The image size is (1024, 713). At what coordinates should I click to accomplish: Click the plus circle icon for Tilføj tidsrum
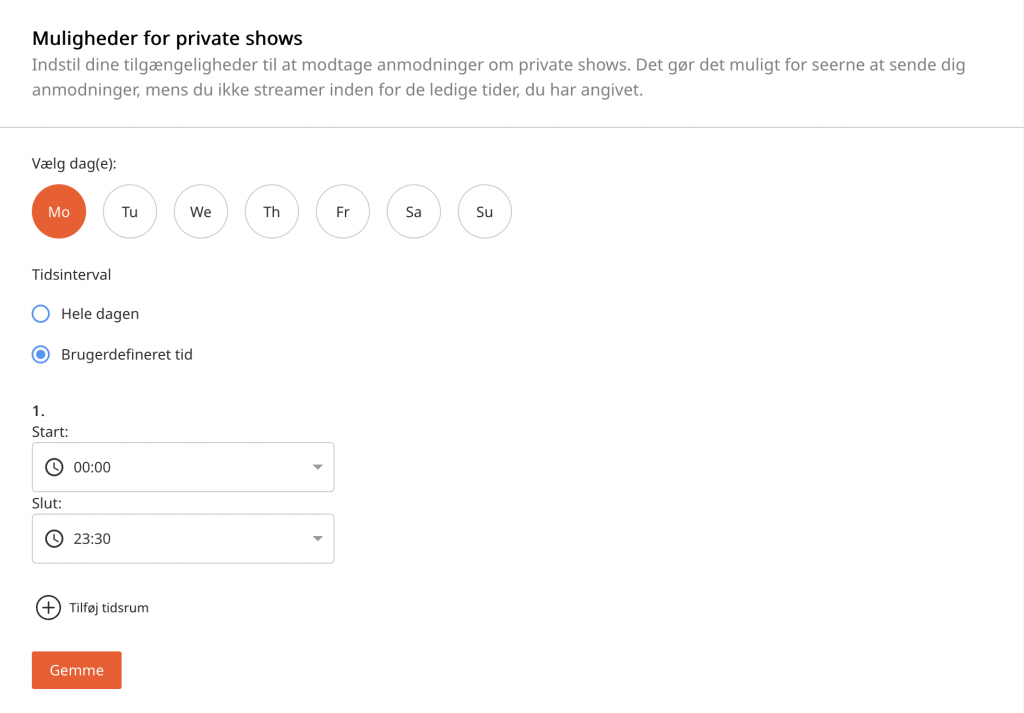pyautogui.click(x=48, y=607)
